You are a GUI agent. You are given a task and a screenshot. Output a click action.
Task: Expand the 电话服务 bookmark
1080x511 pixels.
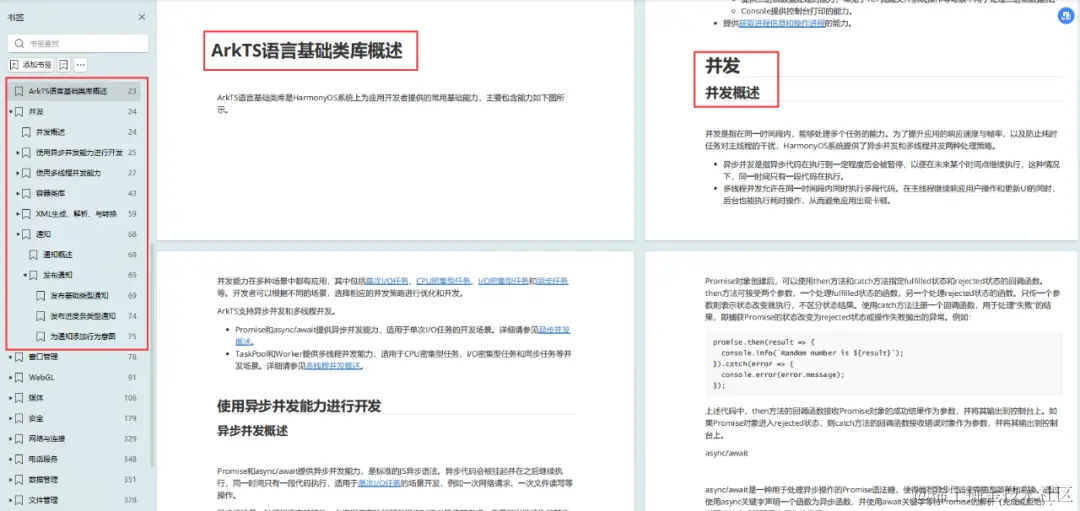click(10, 459)
